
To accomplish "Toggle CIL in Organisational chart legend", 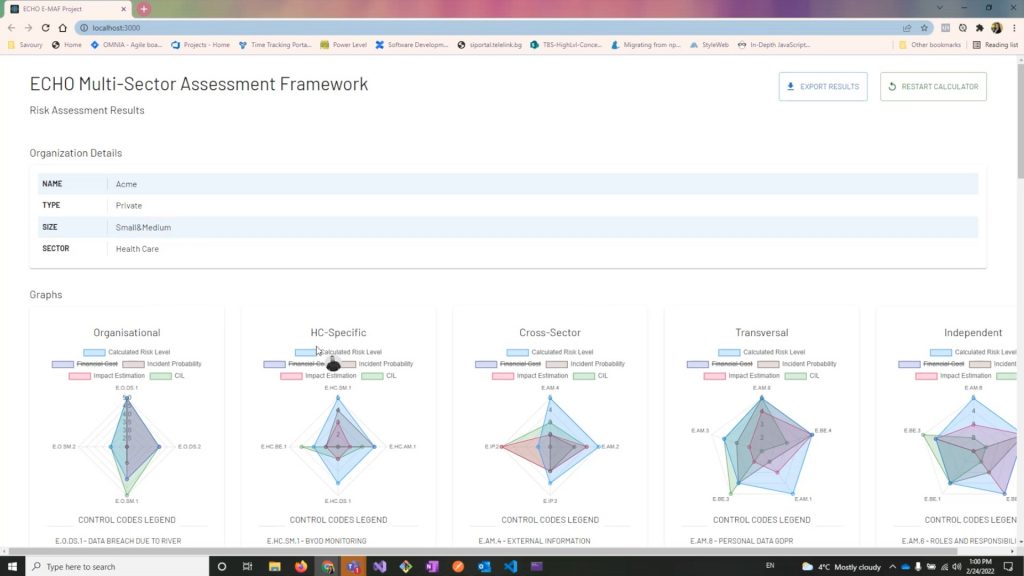I will tap(167, 376).
